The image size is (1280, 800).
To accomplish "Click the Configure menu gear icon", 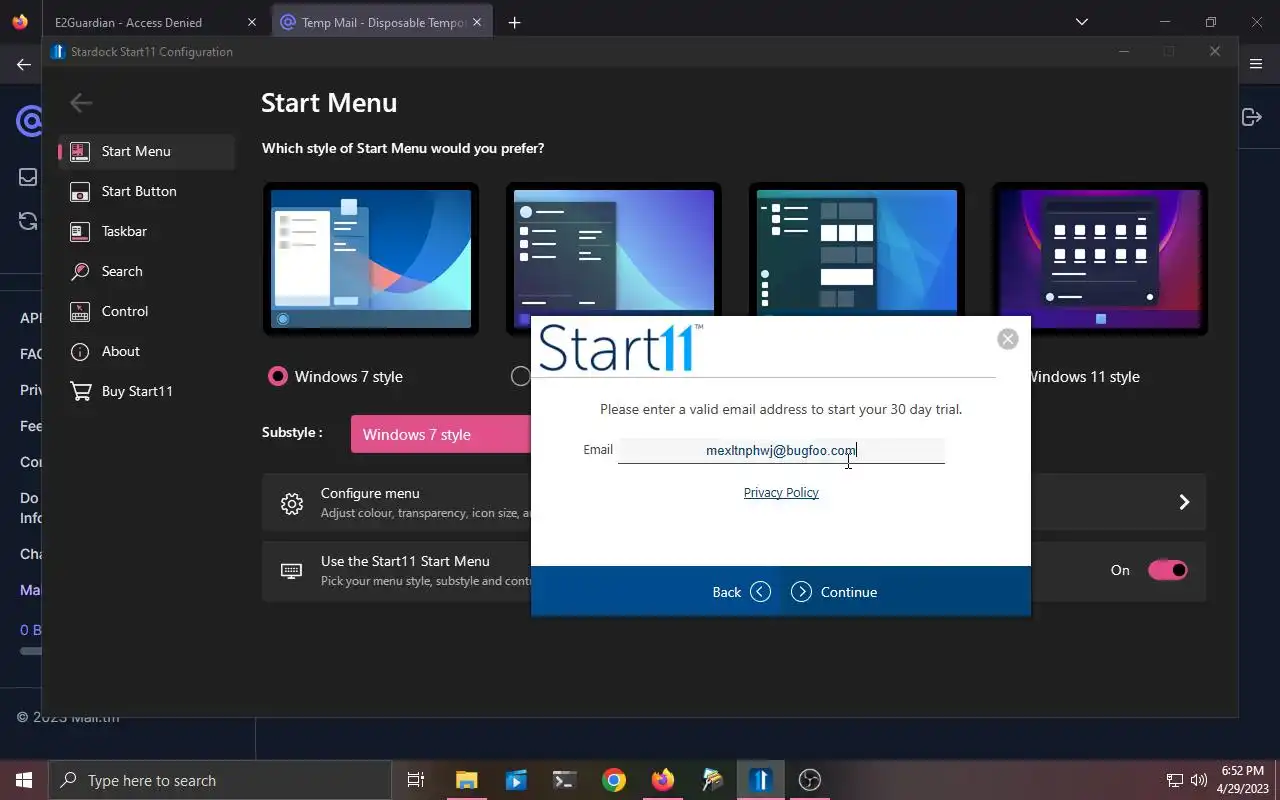I will [292, 503].
